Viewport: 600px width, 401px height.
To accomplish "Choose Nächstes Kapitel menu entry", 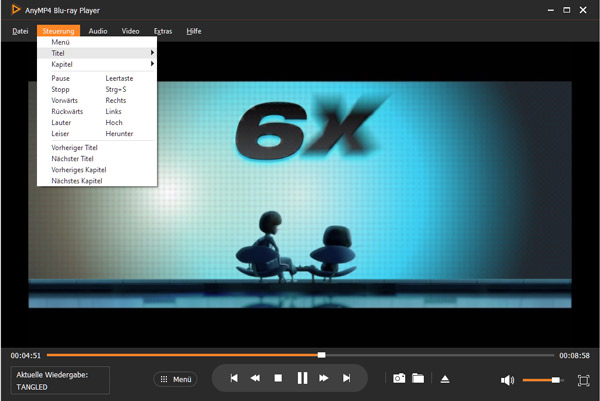I will point(97,181).
